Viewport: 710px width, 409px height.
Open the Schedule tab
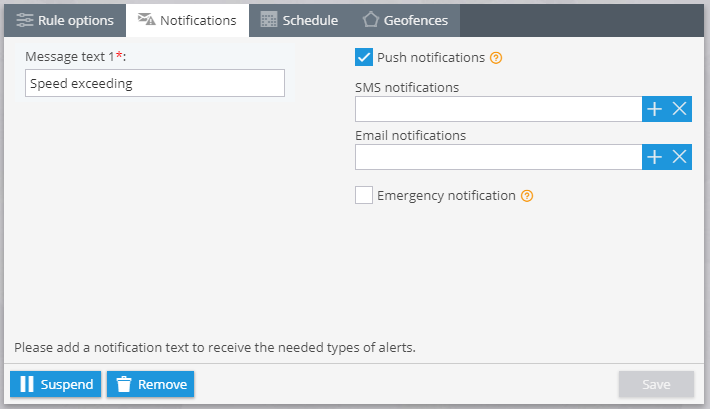[x=298, y=19]
